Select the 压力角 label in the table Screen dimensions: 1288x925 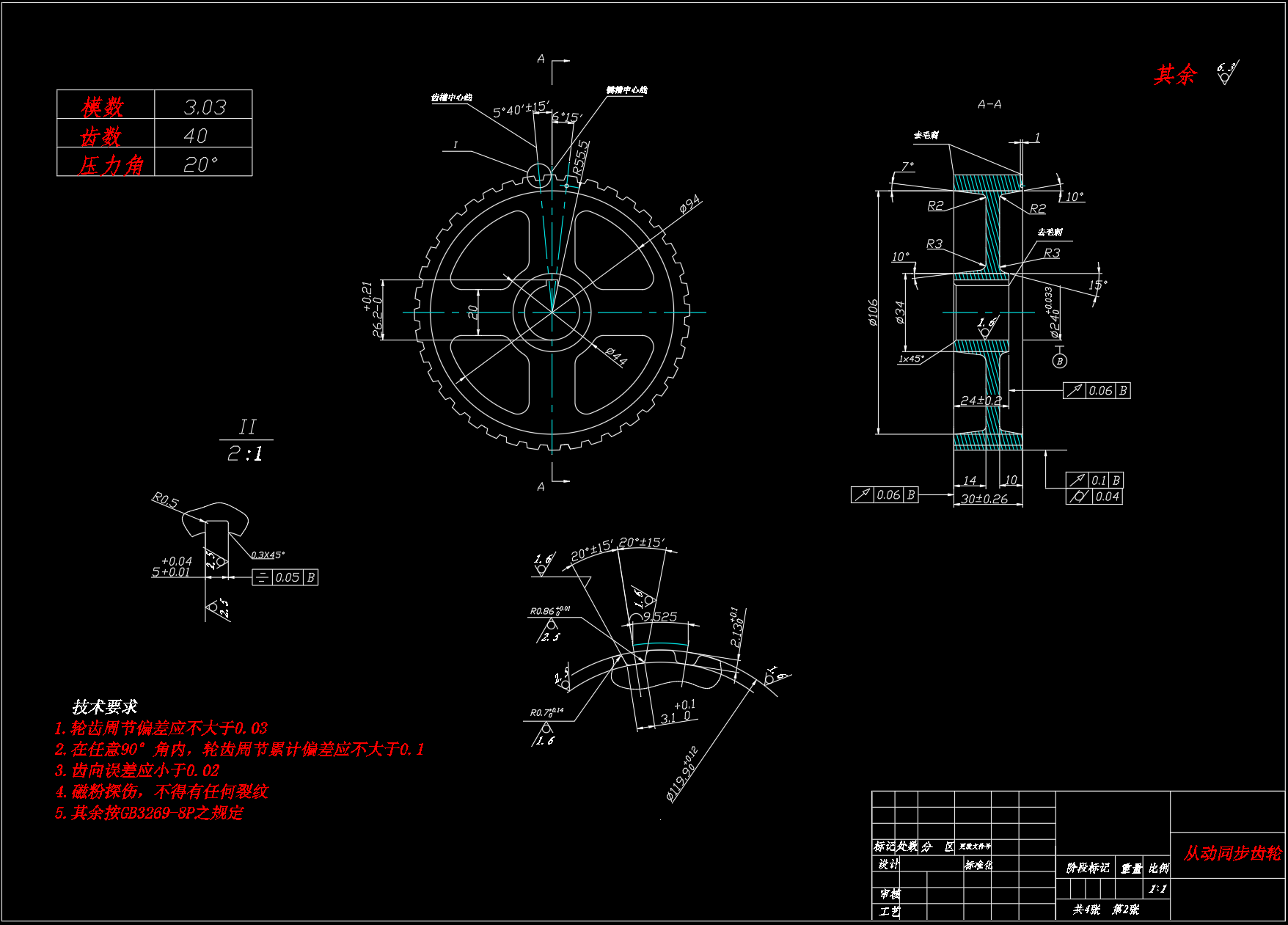point(111,165)
